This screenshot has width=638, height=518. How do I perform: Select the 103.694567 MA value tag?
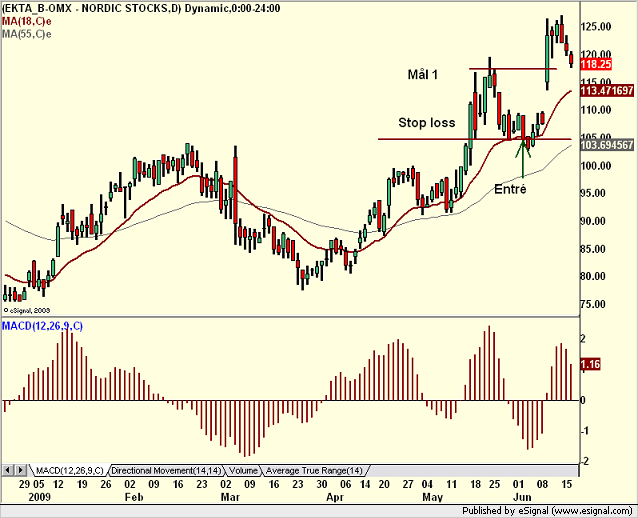point(607,145)
